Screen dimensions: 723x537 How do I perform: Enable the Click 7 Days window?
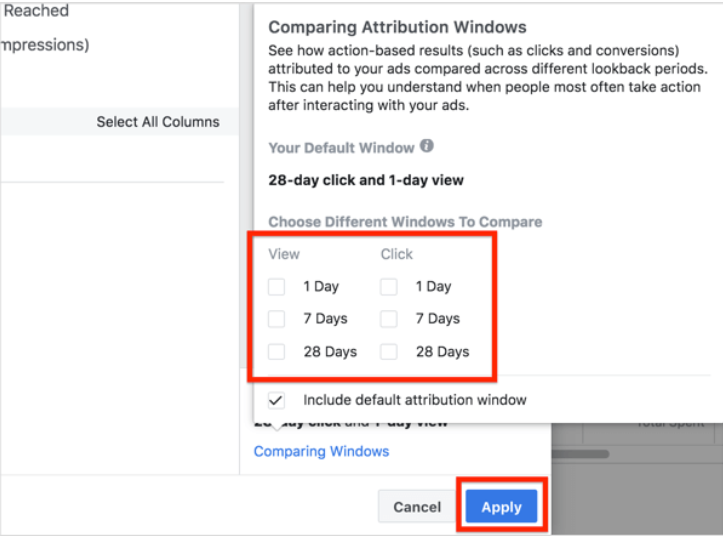click(x=389, y=319)
